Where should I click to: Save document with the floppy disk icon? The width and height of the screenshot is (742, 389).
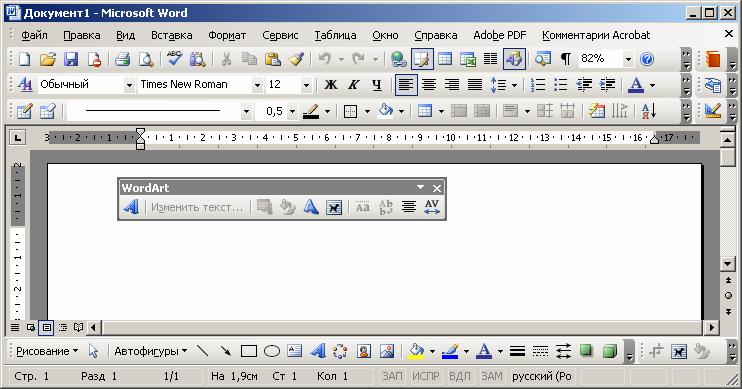[x=71, y=59]
